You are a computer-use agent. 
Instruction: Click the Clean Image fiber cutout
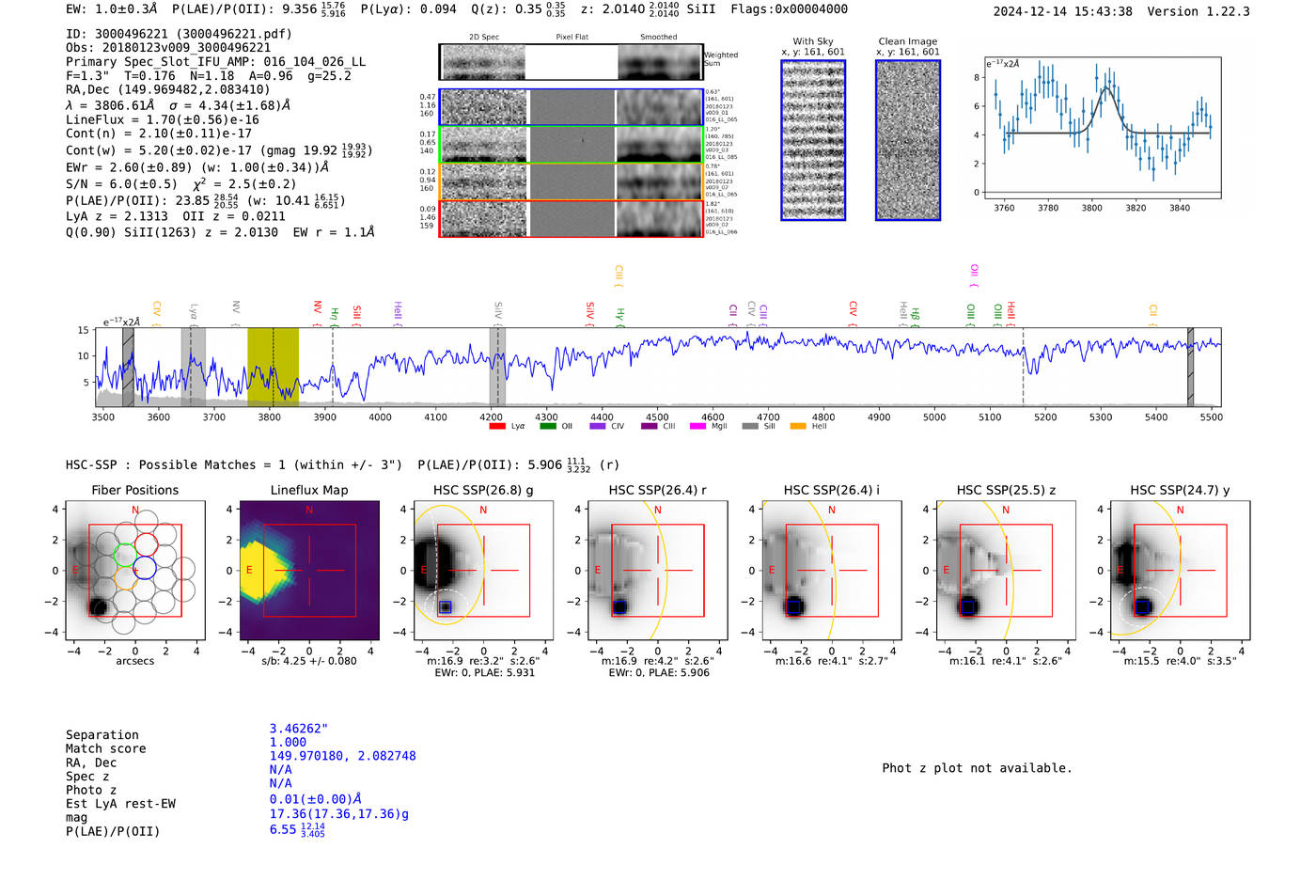908,140
